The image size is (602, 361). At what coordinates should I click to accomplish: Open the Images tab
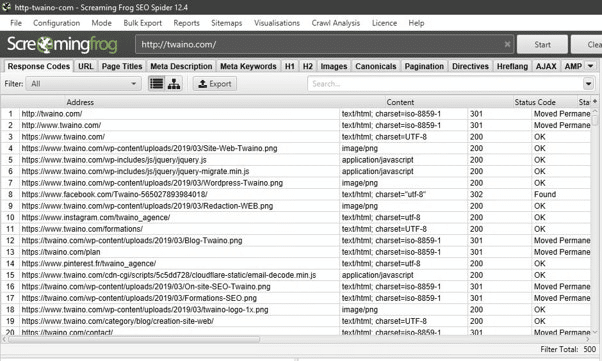click(x=334, y=66)
